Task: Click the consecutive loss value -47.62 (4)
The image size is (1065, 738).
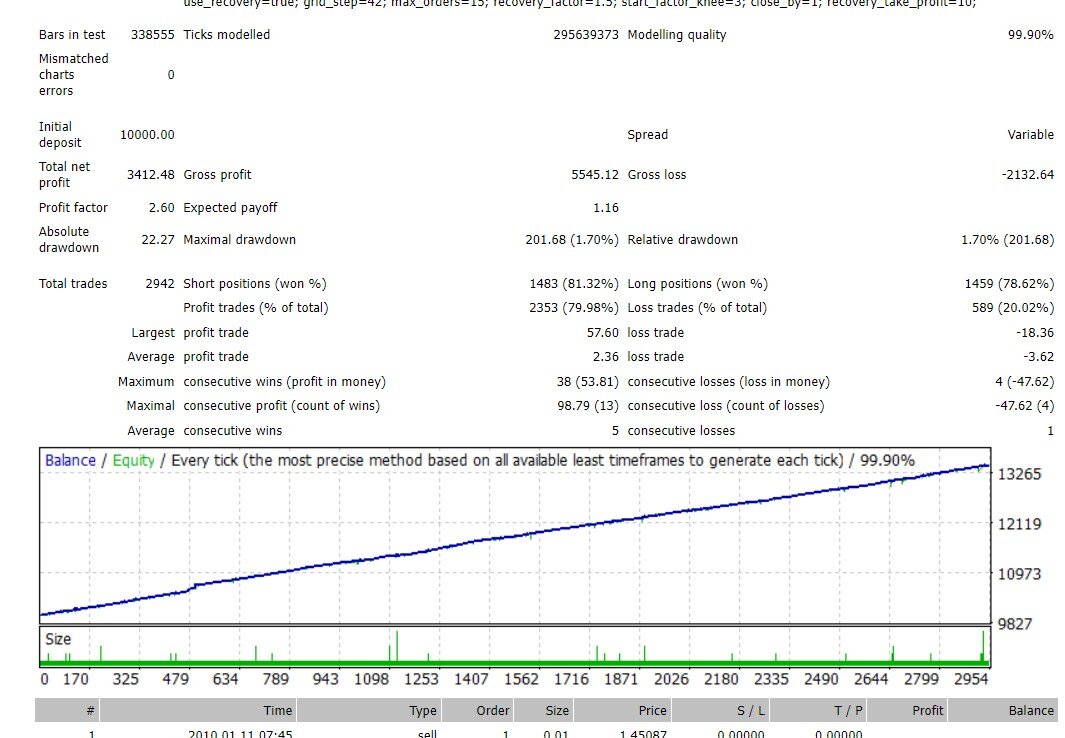Action: pos(1024,406)
